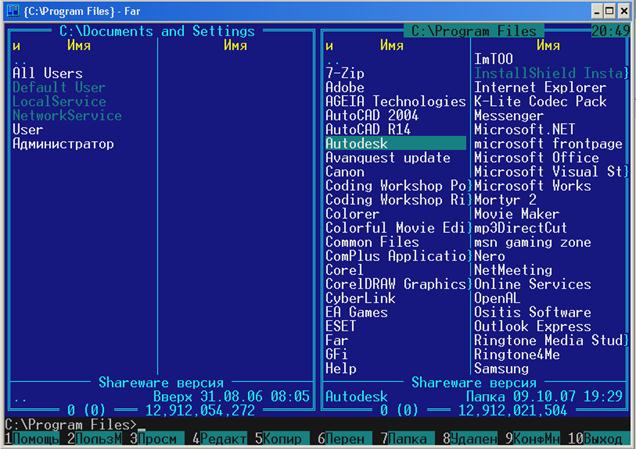The height and width of the screenshot is (449, 636).
Task: Select All Users folder in left panel
Action: click(x=47, y=73)
